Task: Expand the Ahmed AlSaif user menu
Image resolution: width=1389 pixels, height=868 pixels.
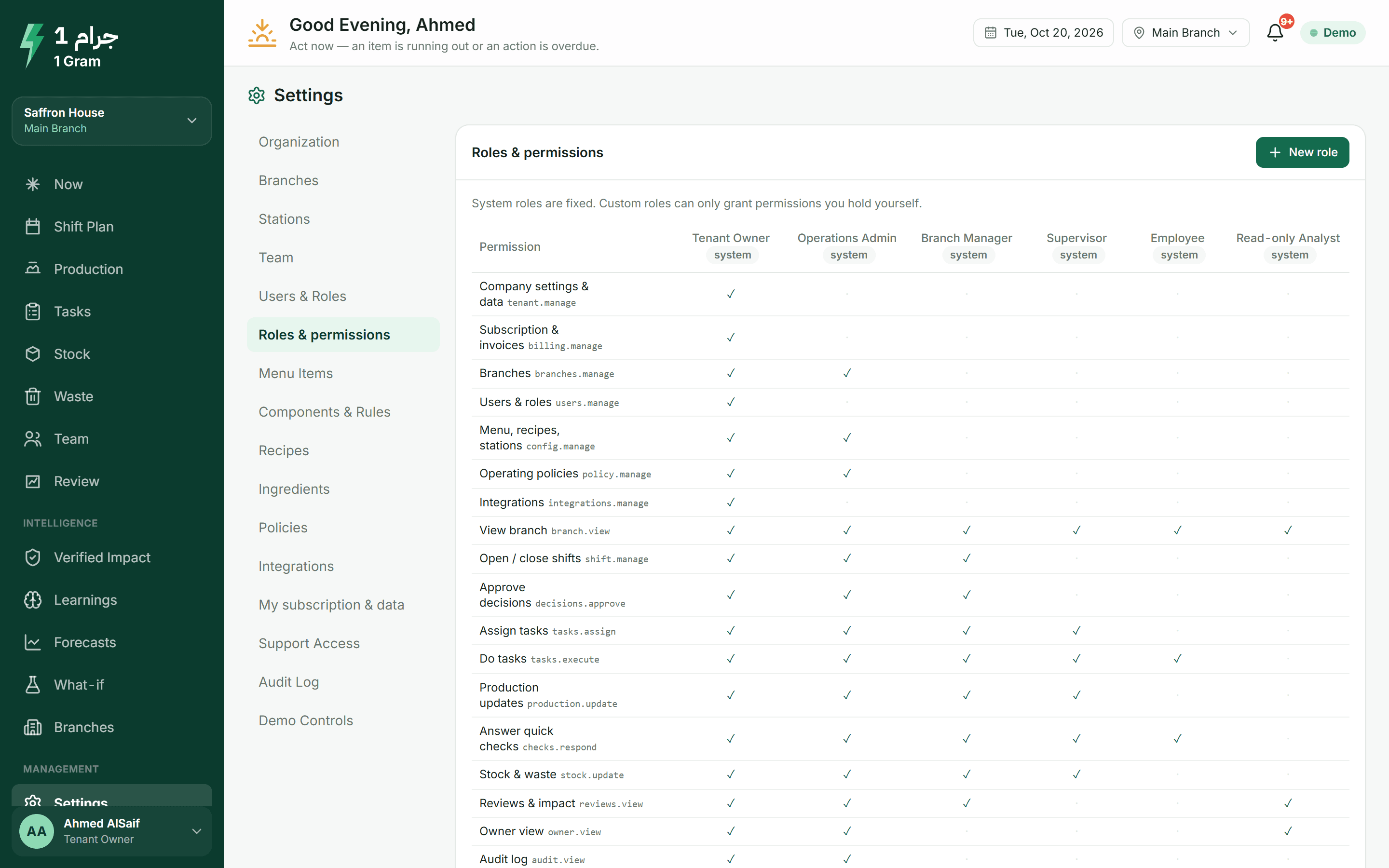Action: (111, 831)
